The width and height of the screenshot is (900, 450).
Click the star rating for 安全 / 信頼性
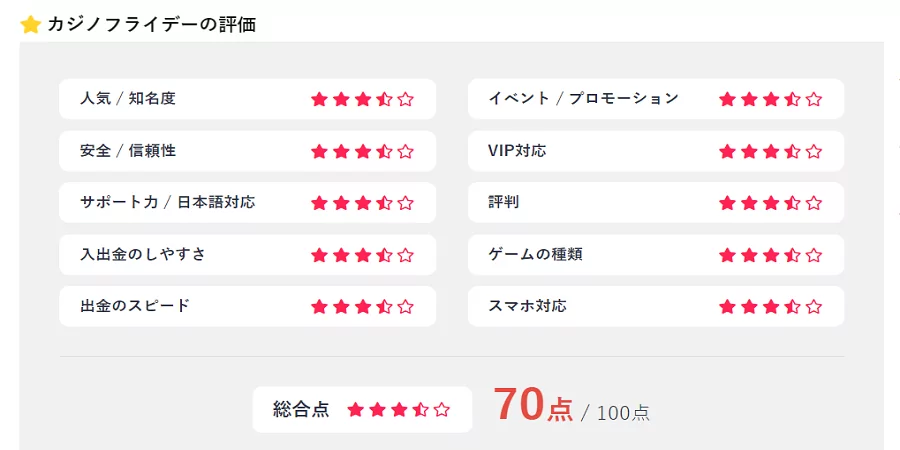click(362, 151)
